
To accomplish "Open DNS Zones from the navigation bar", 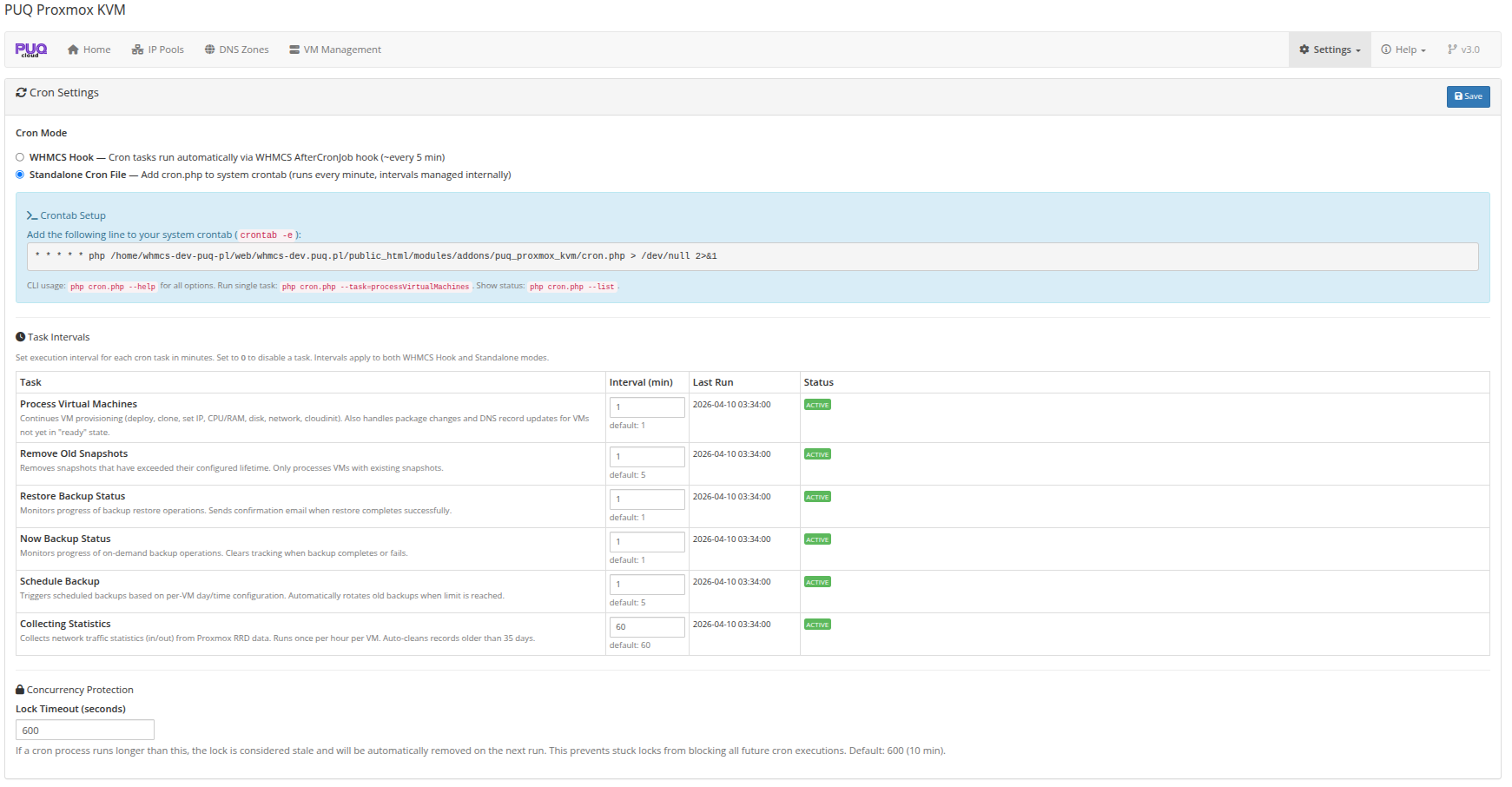I will 236,50.
